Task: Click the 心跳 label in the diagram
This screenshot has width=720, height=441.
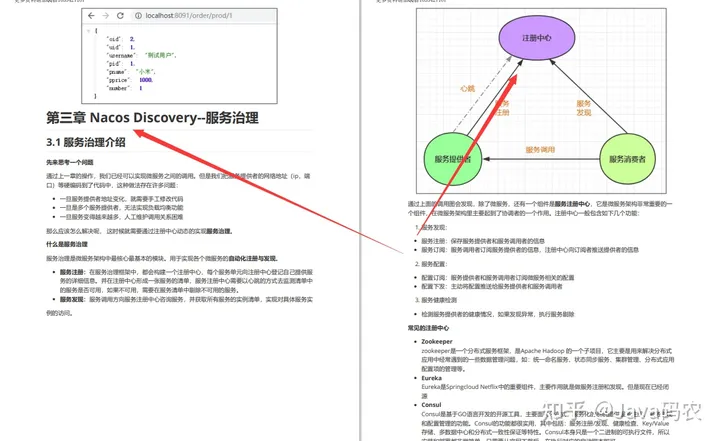Action: pos(467,89)
